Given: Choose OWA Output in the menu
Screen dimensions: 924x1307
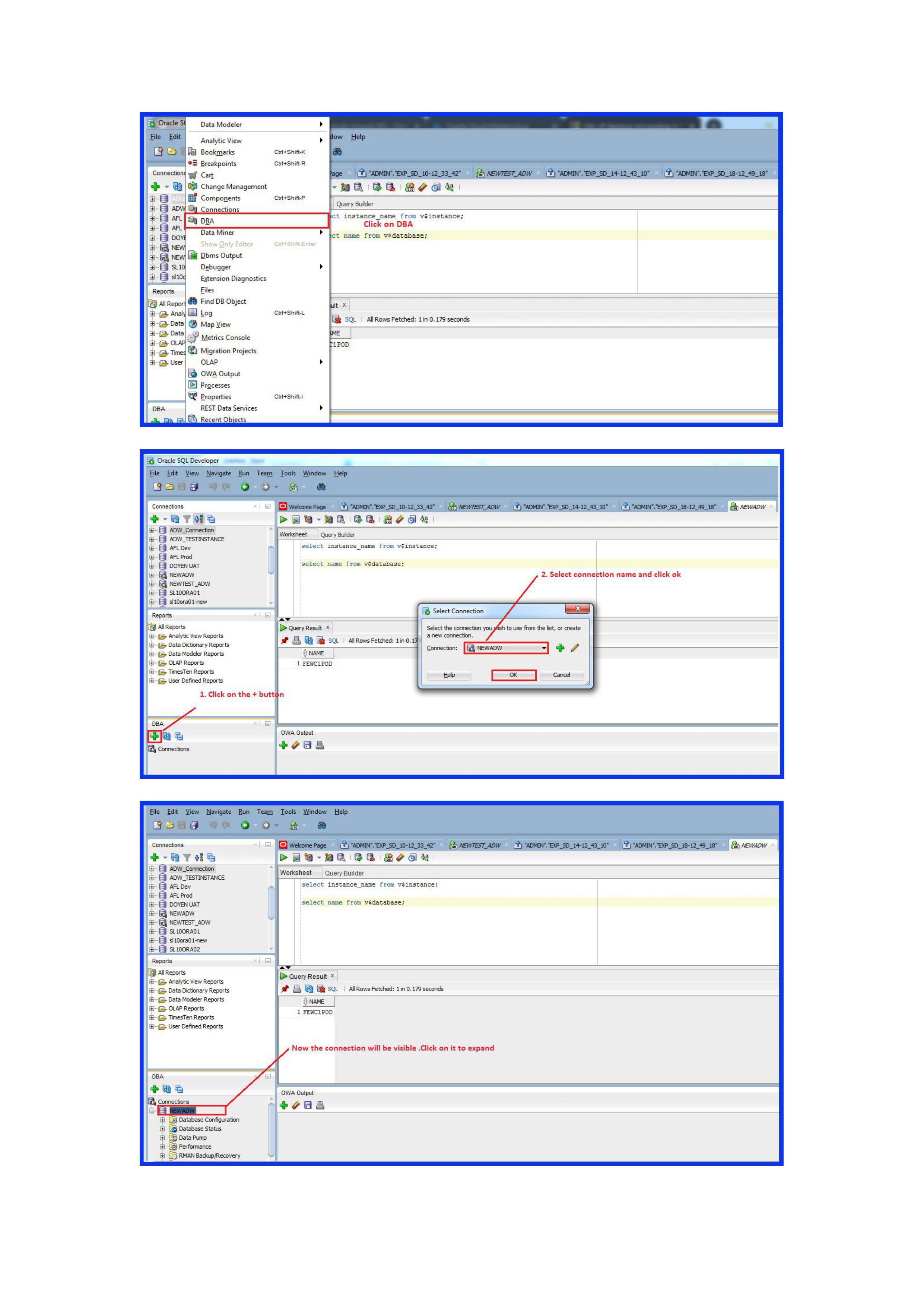Looking at the screenshot, I should pos(257,374).
